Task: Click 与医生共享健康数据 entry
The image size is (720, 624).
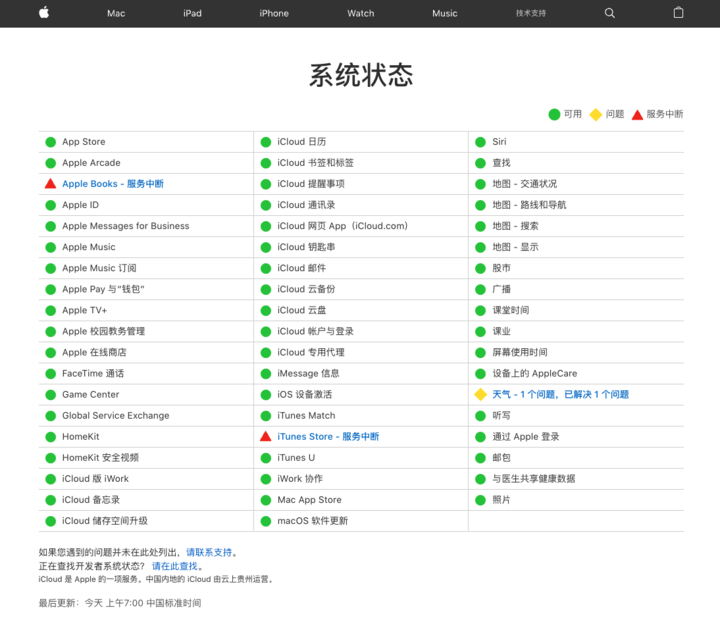Action: click(534, 479)
